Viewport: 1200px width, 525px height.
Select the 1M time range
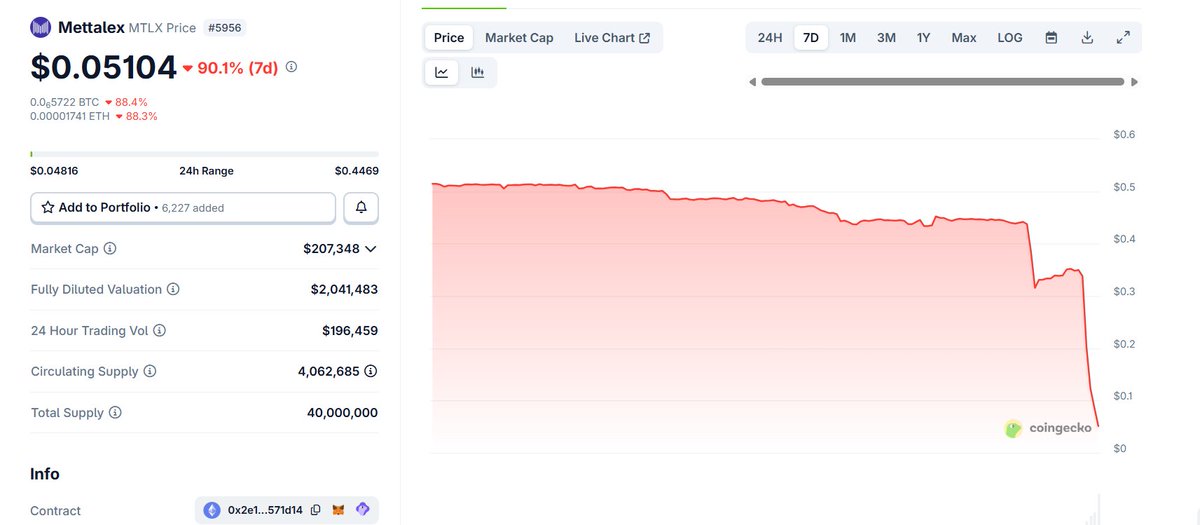[848, 38]
